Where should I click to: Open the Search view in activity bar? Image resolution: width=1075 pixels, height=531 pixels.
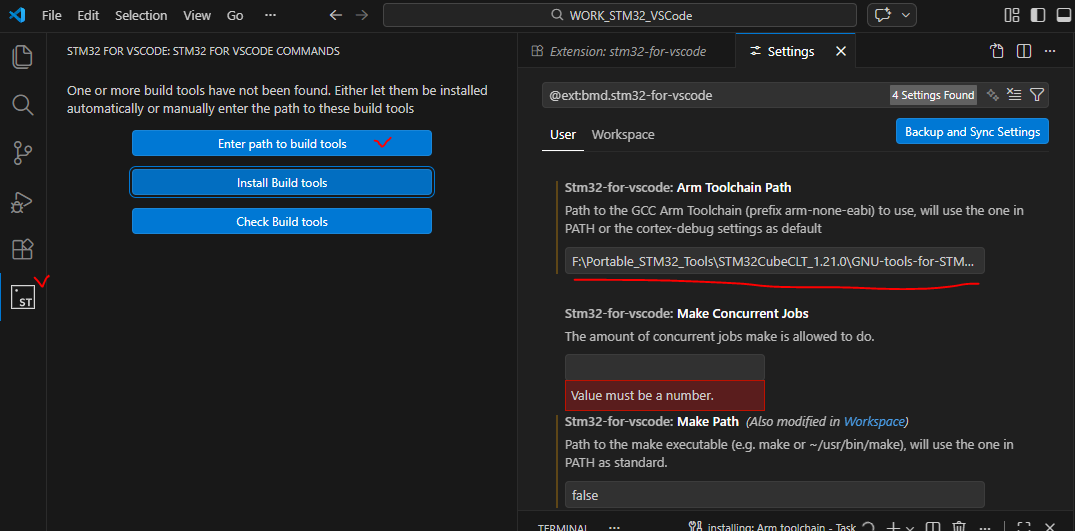[x=23, y=105]
